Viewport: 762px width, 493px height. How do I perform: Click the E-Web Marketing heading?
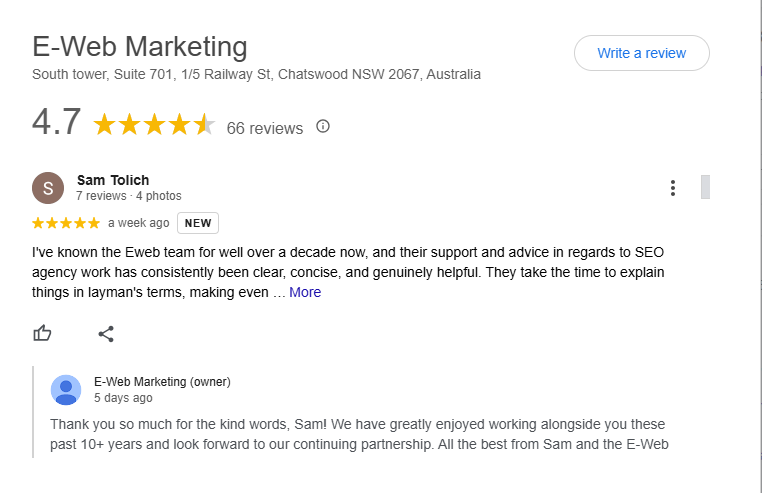140,47
